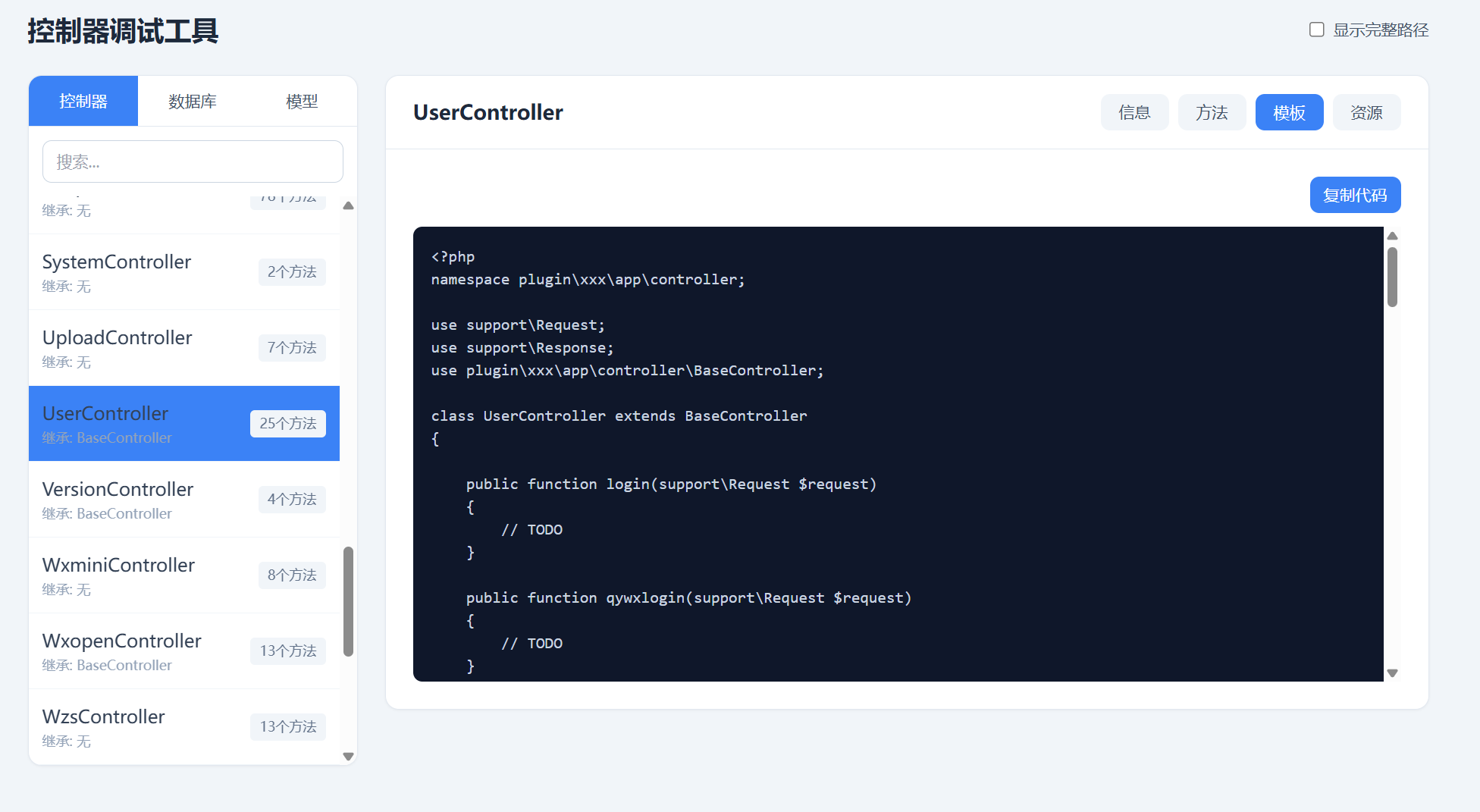Click the 搜索 input field
Screen dimensions: 1480x812
point(193,161)
